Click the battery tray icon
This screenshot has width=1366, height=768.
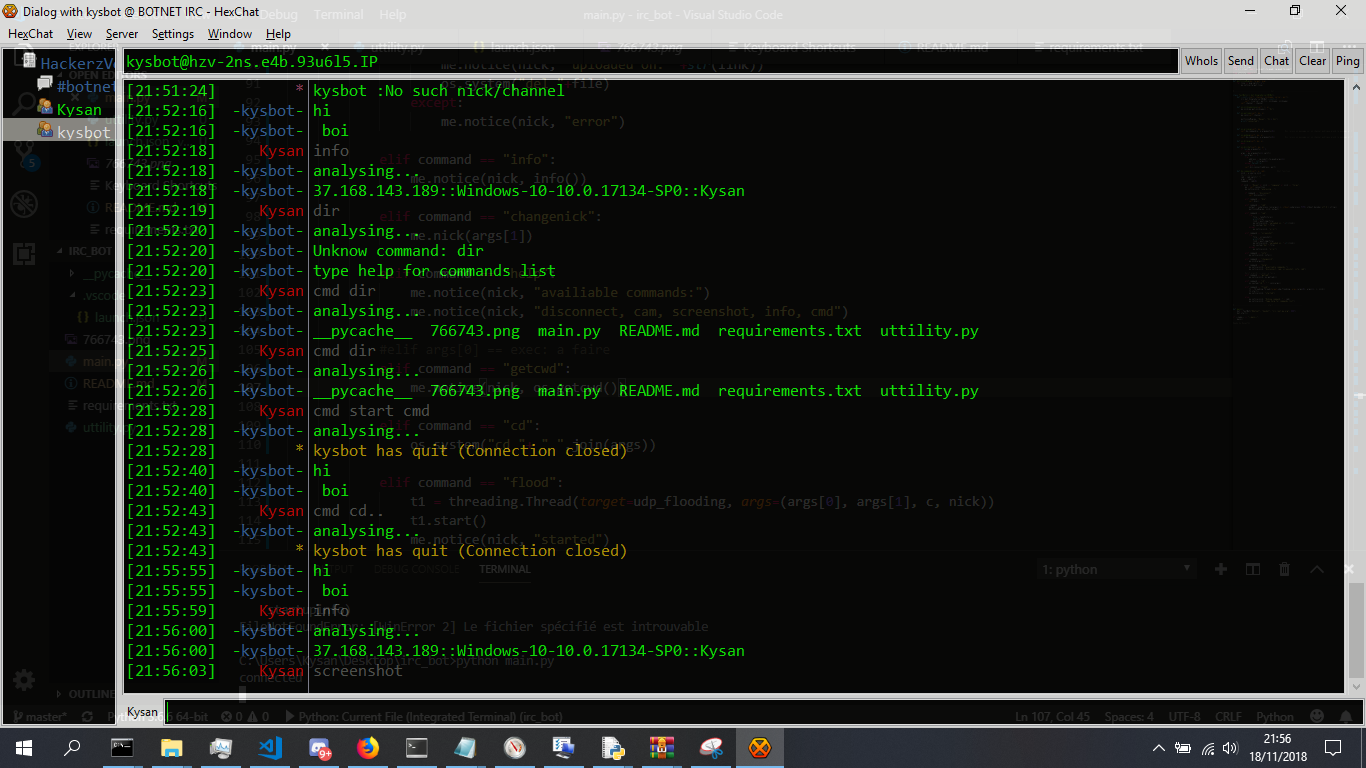(x=1183, y=748)
